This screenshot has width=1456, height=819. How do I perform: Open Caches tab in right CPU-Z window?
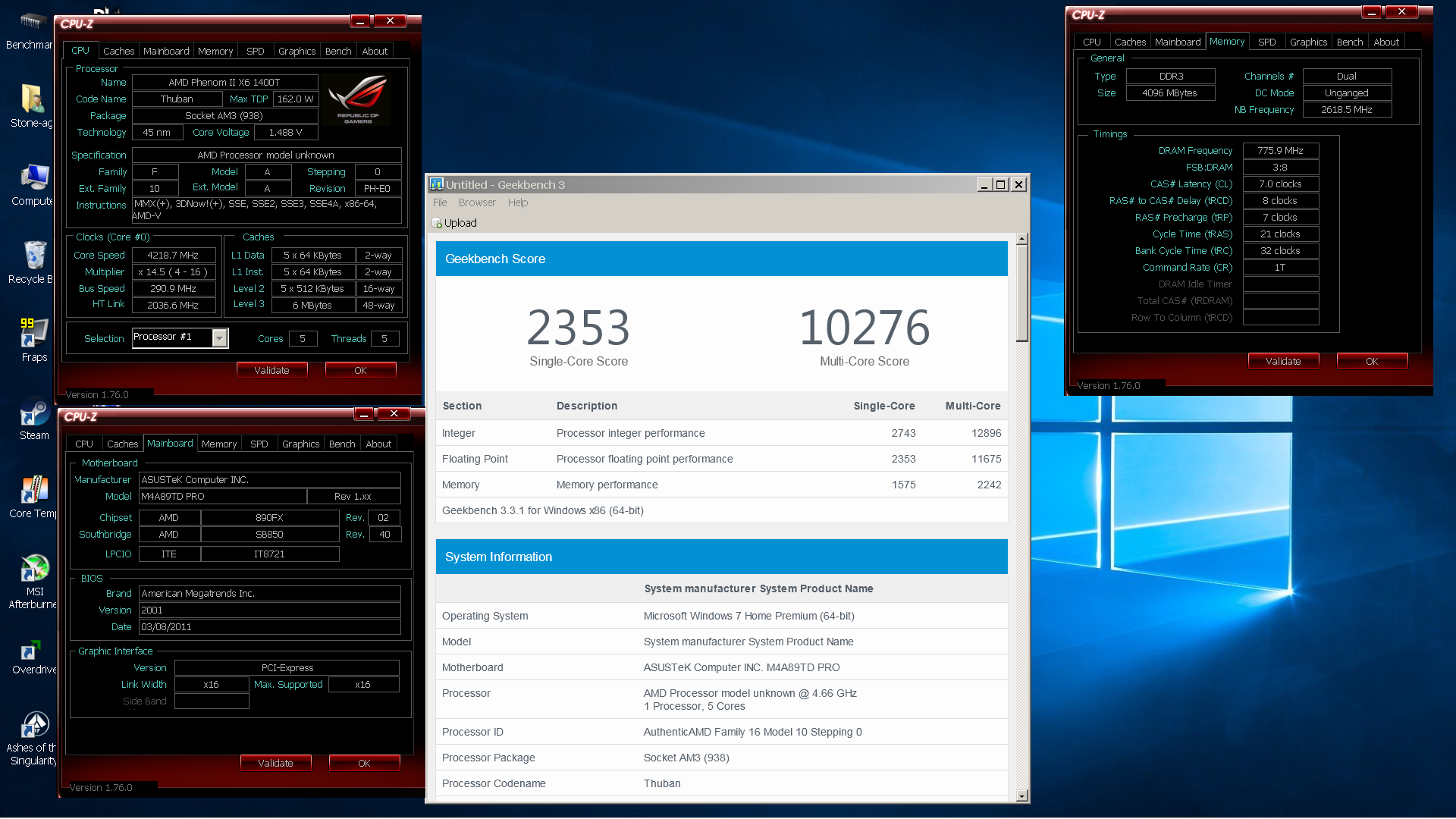[x=1131, y=42]
